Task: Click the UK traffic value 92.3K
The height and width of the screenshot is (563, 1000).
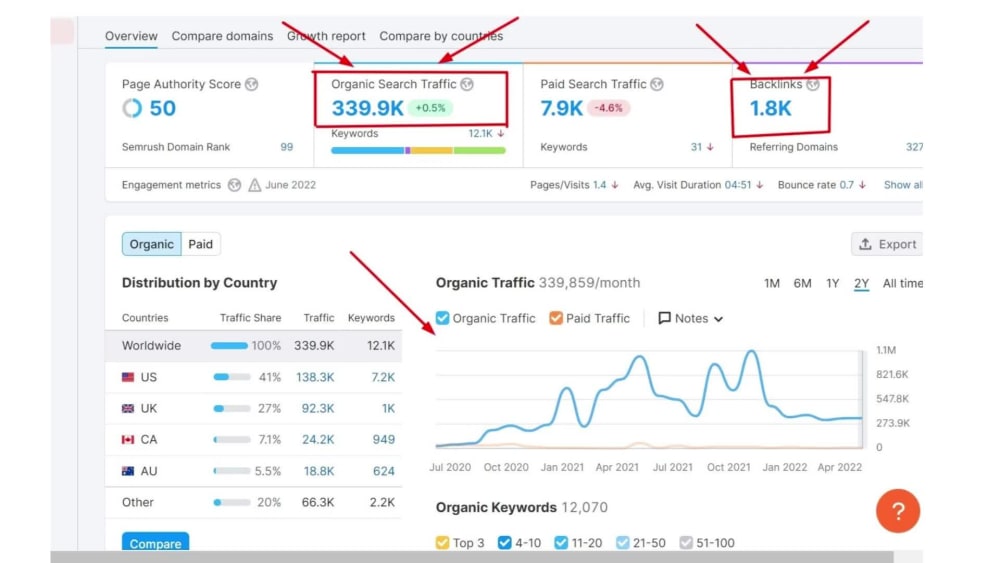Action: [x=318, y=408]
